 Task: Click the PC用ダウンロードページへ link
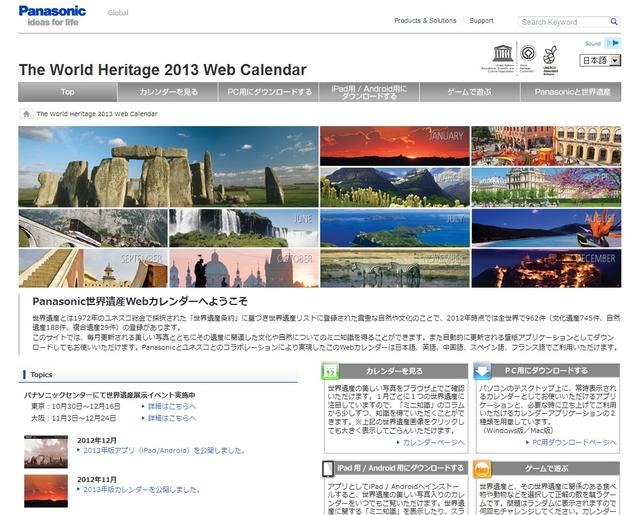(x=574, y=443)
